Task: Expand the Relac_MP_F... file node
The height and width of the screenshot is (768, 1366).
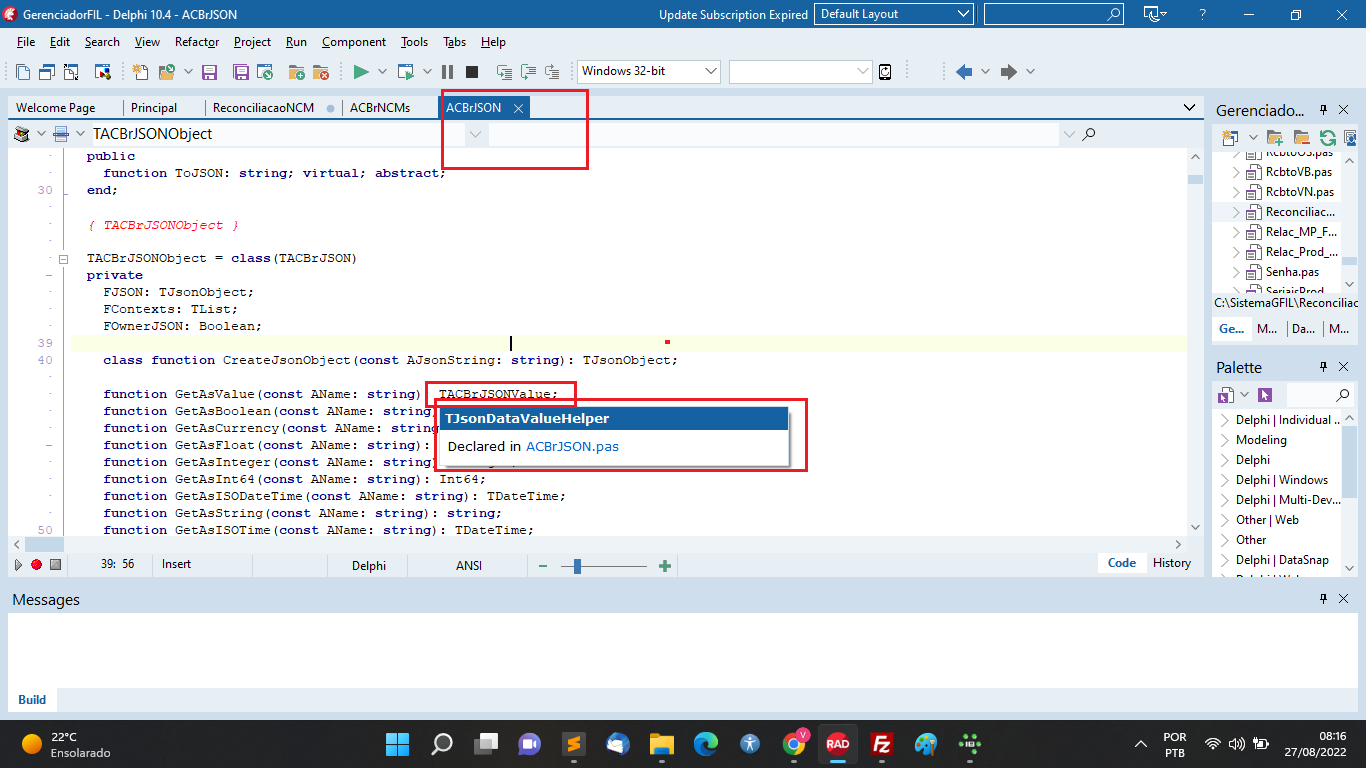Action: [1236, 232]
